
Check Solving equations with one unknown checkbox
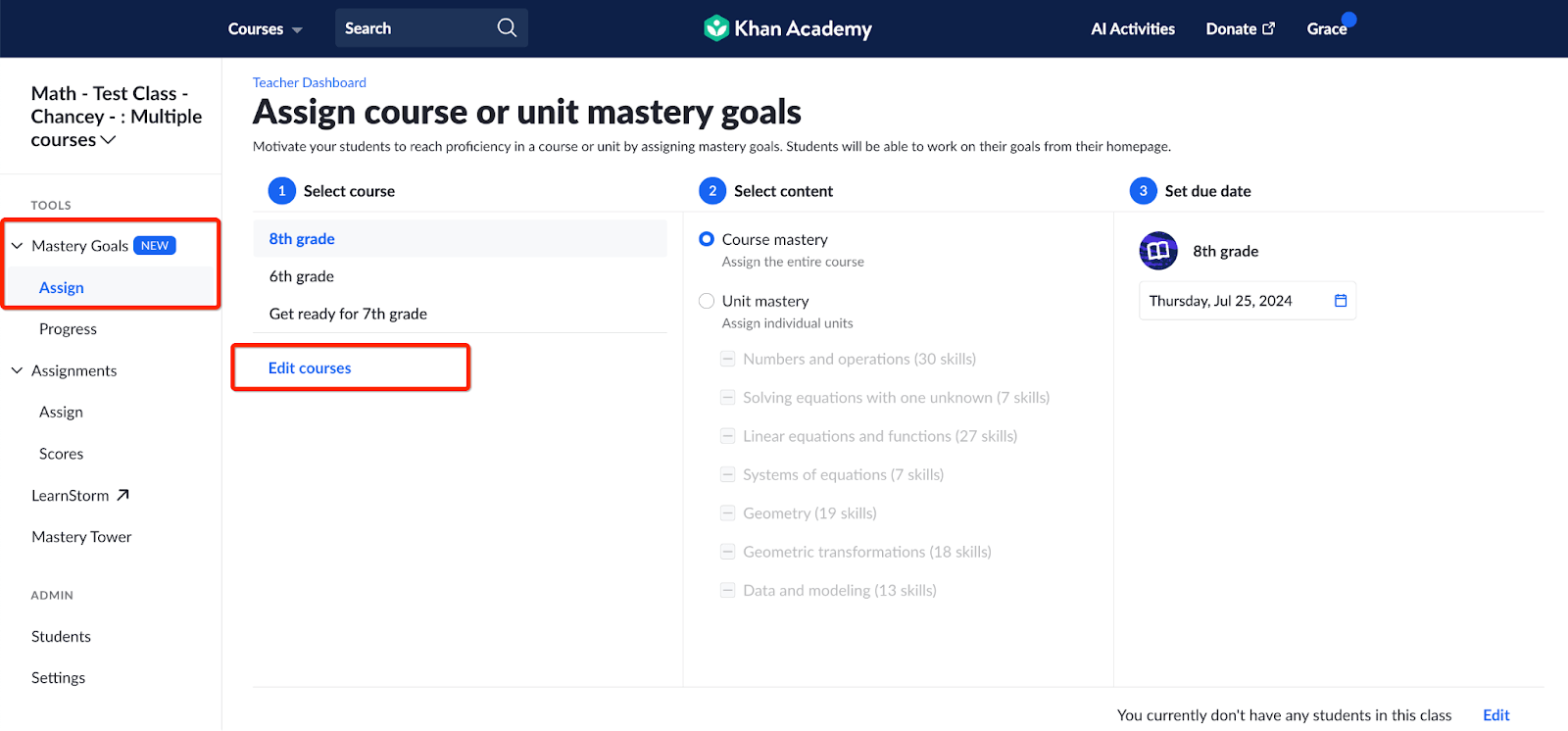728,397
